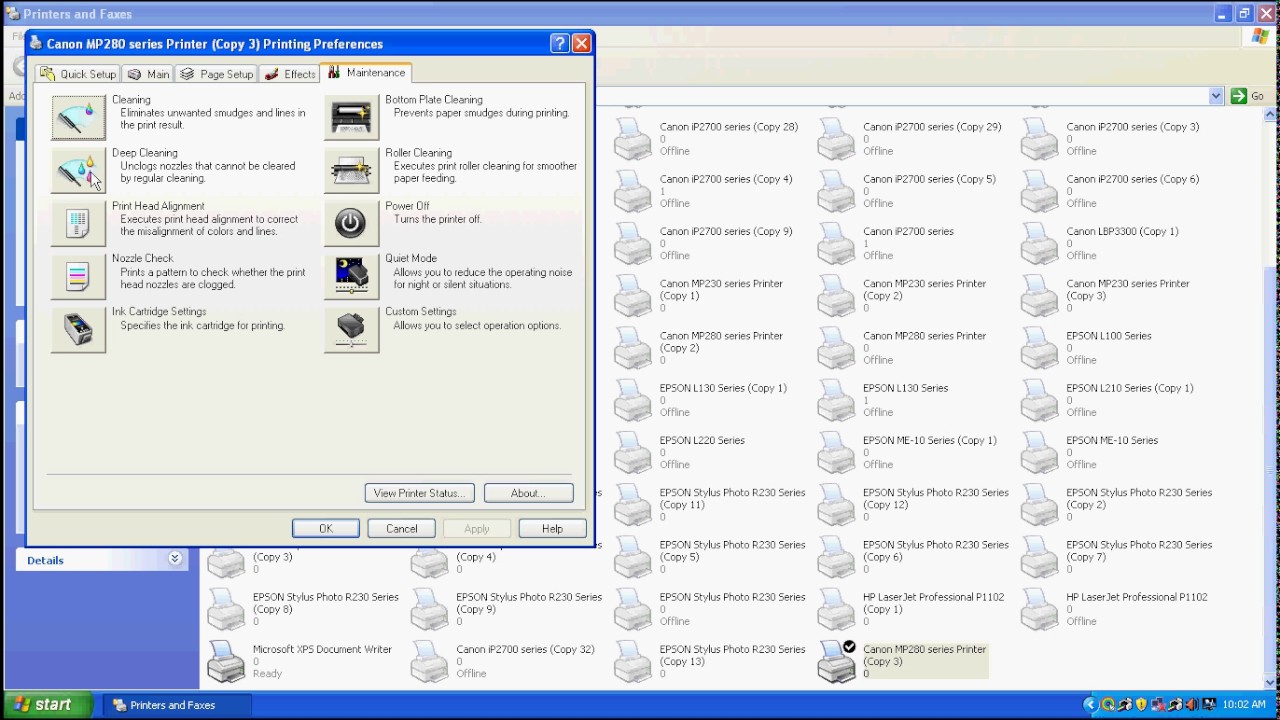The width and height of the screenshot is (1280, 720).
Task: Select Canon iP2700 series (Copy 4) printer
Action: coord(704,190)
